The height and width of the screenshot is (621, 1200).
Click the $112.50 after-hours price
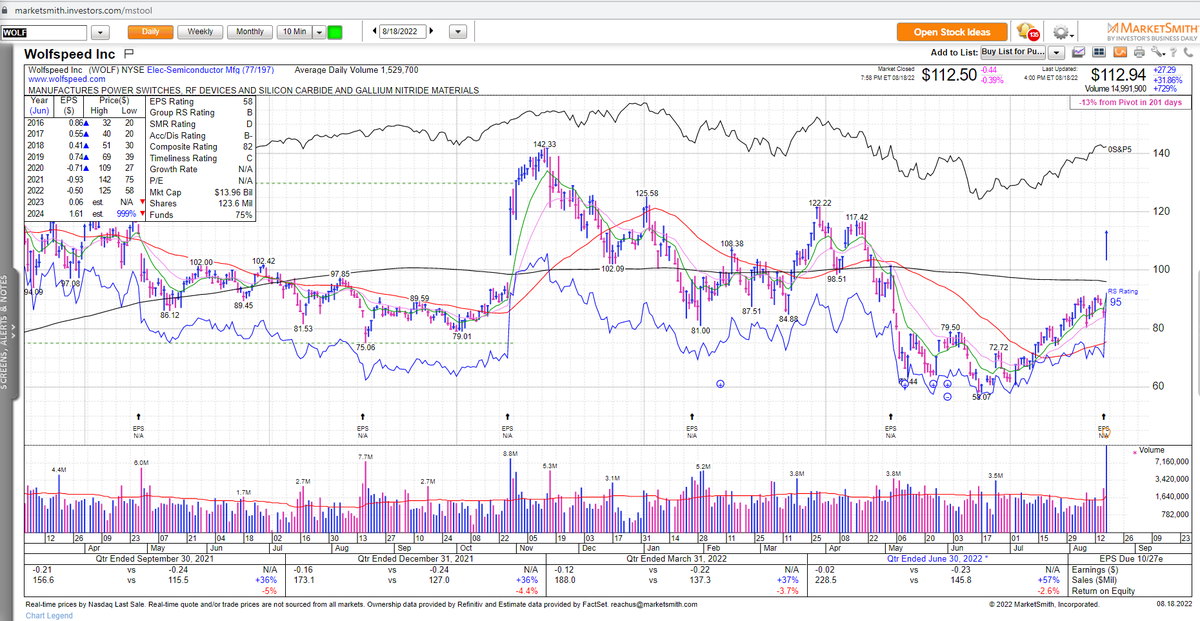(x=949, y=75)
